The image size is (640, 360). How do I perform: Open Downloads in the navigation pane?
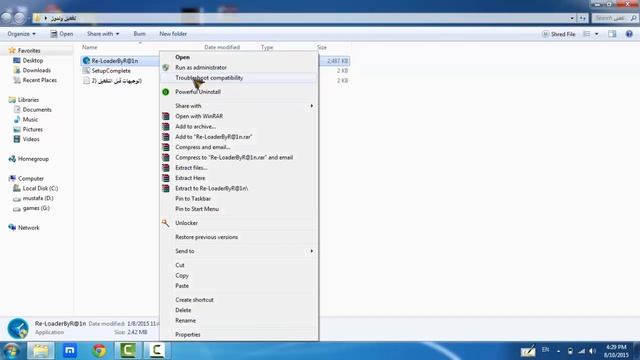[x=36, y=70]
